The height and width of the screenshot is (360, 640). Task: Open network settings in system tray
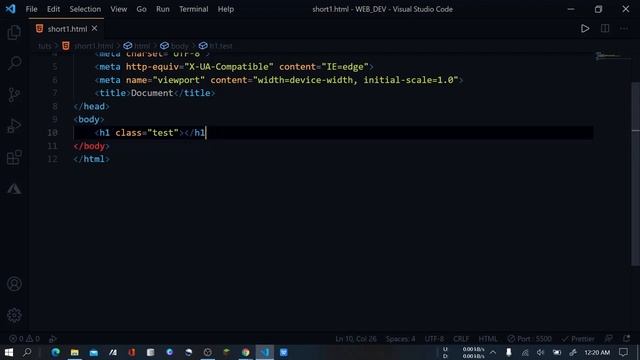point(525,352)
